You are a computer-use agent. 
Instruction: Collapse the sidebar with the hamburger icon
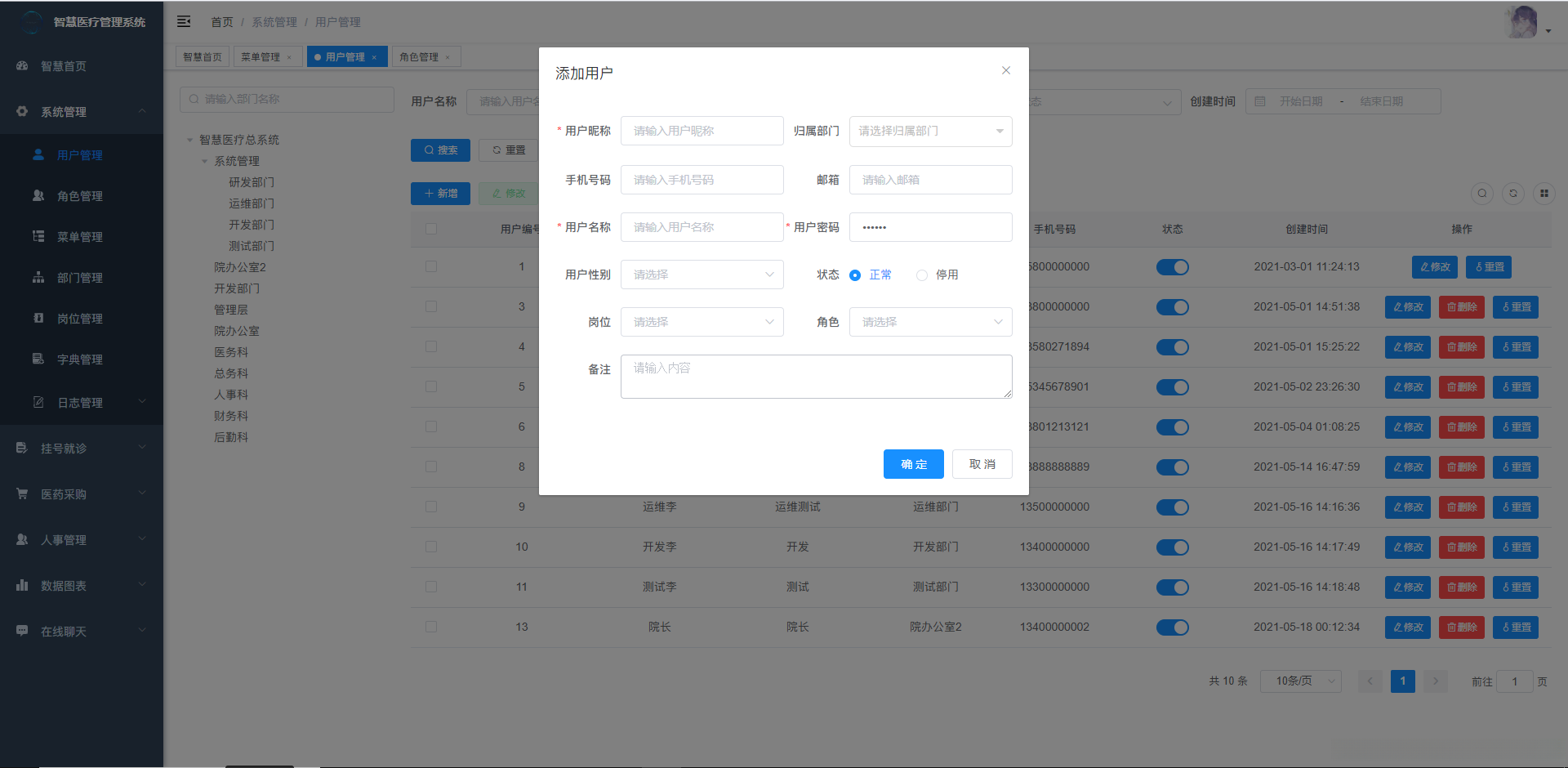[x=184, y=21]
